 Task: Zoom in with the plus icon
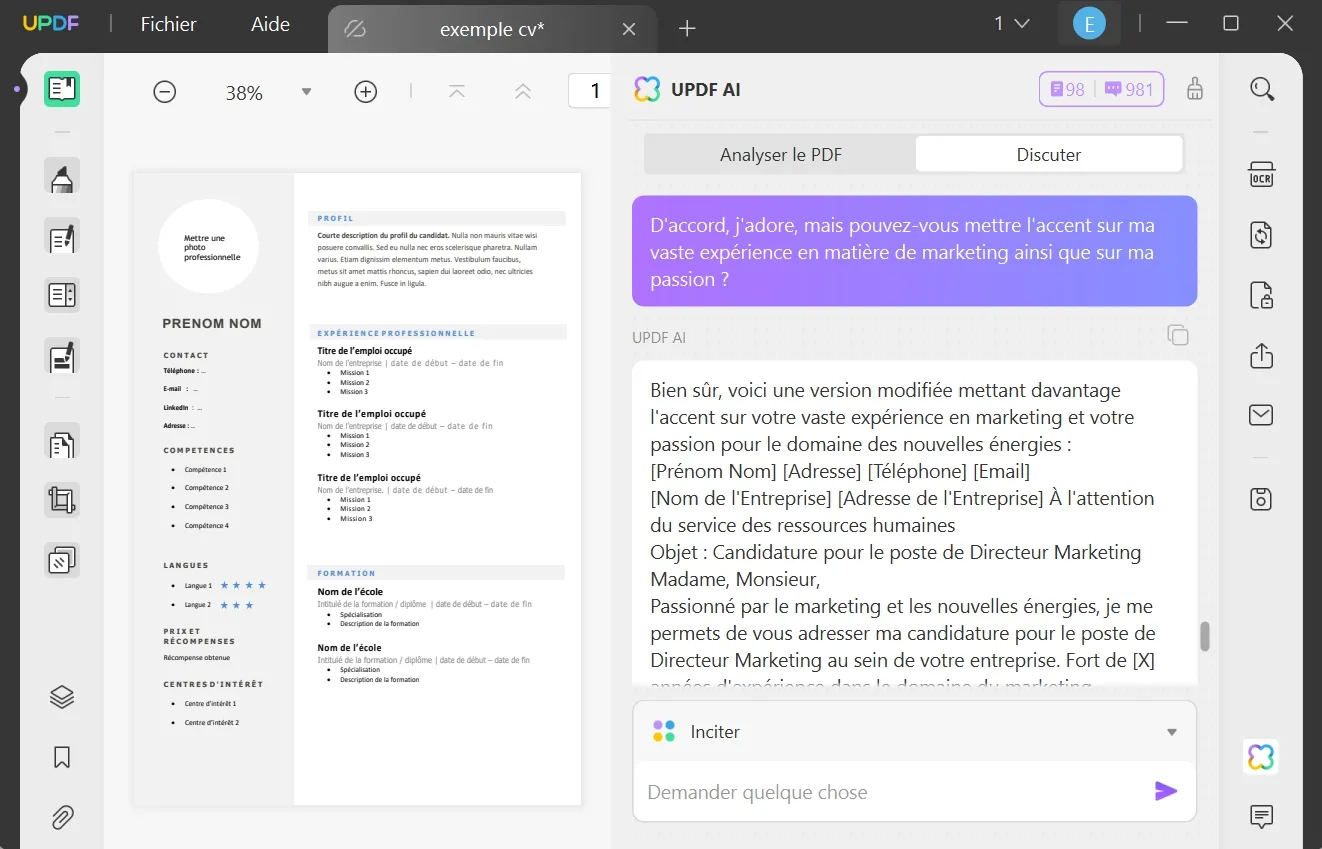366,92
